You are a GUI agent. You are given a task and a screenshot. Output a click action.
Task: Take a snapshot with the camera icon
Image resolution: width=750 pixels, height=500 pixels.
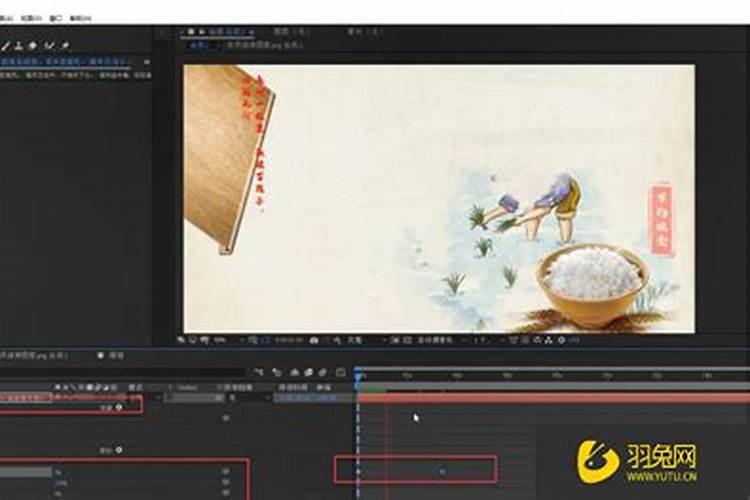pos(314,340)
